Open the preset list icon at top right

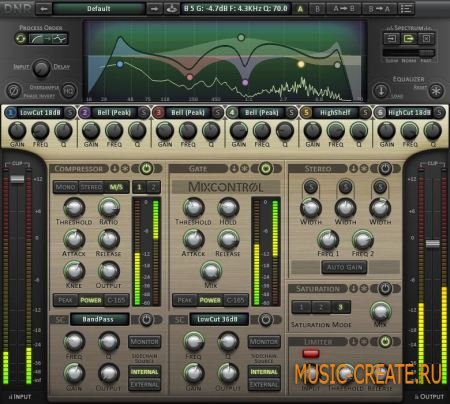(406, 9)
